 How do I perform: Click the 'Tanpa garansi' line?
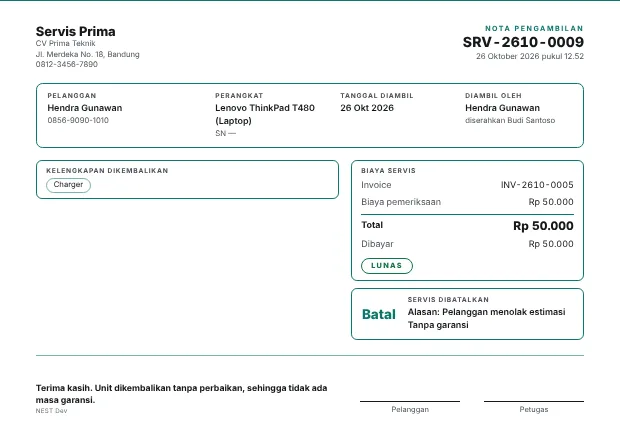pos(438,325)
